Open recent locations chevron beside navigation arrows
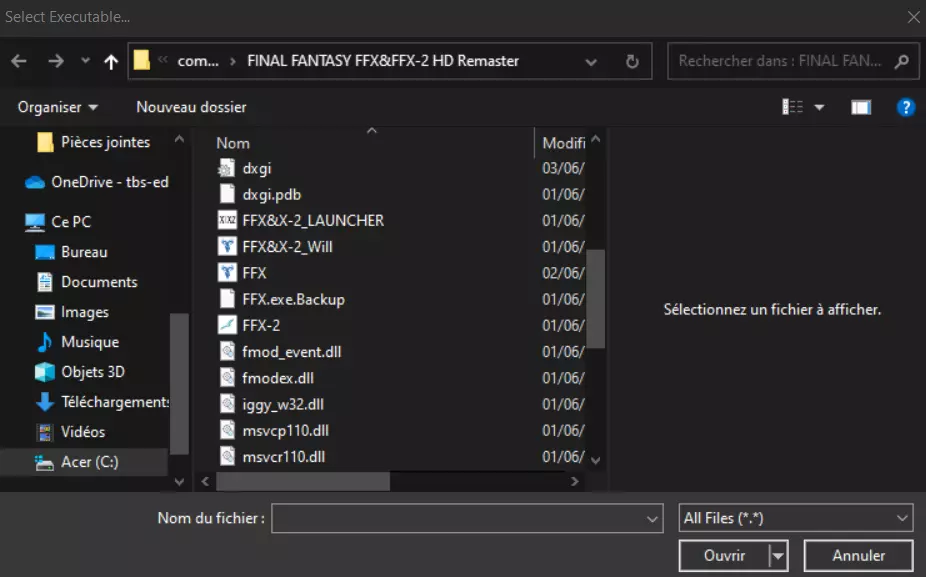 click(x=86, y=60)
